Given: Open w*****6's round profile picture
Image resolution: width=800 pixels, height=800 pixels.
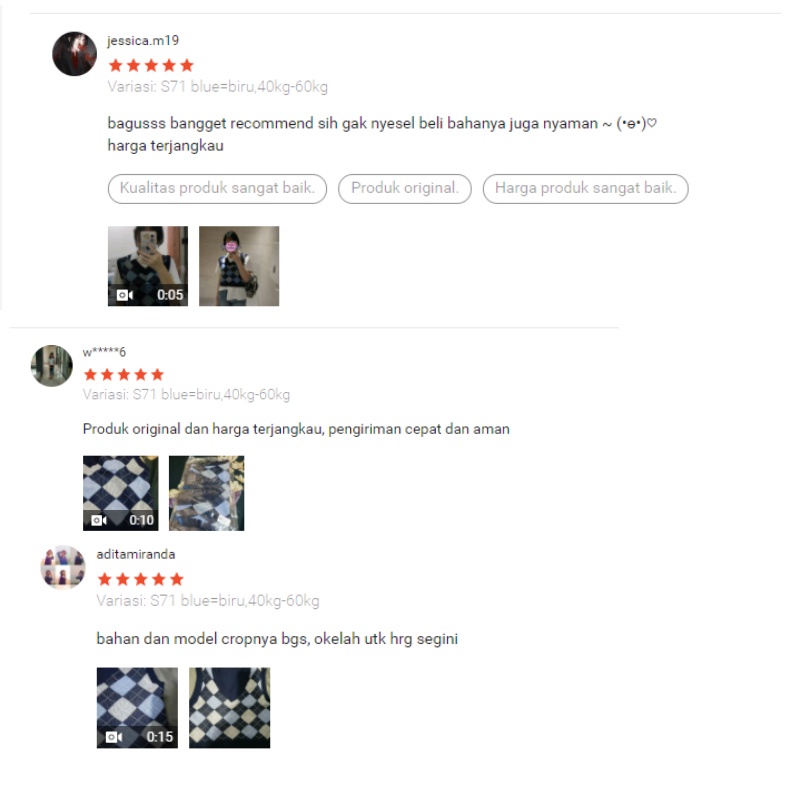Looking at the screenshot, I should [52, 366].
